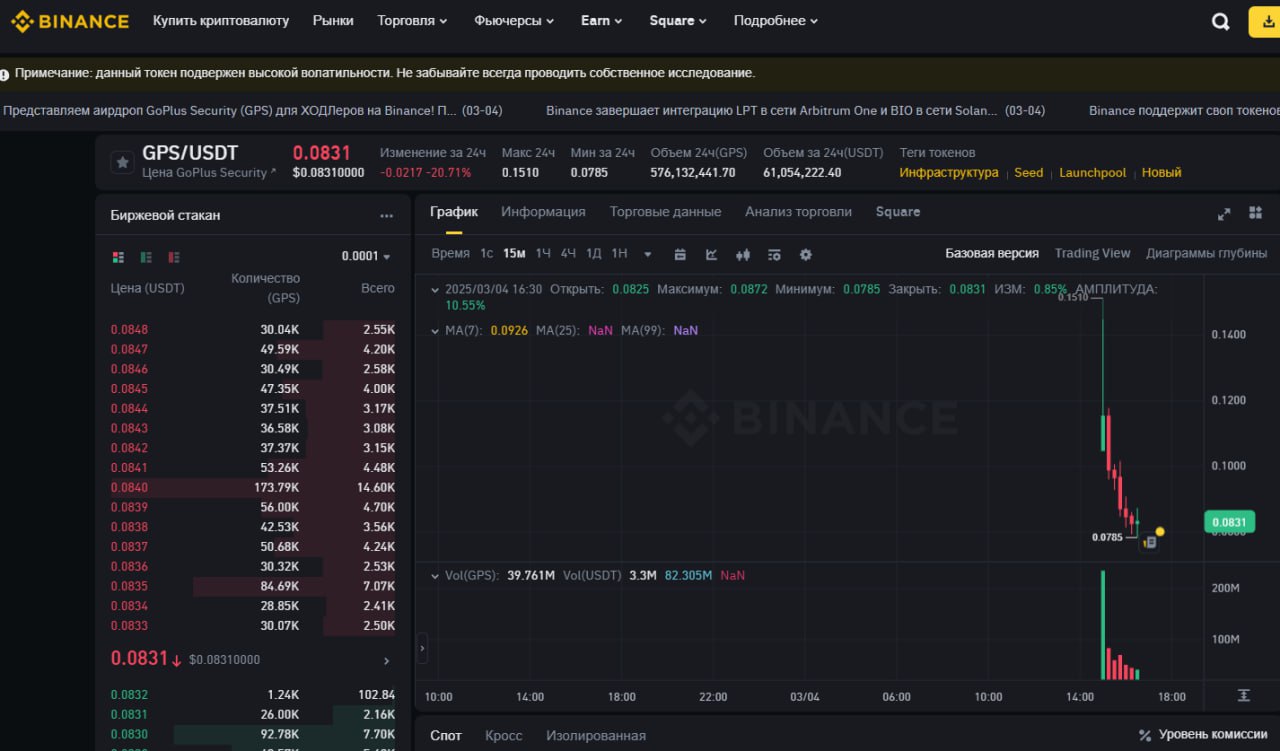Screen dimensions: 1280x751
Task: Show bids-only order book view icon
Action: click(x=146, y=257)
